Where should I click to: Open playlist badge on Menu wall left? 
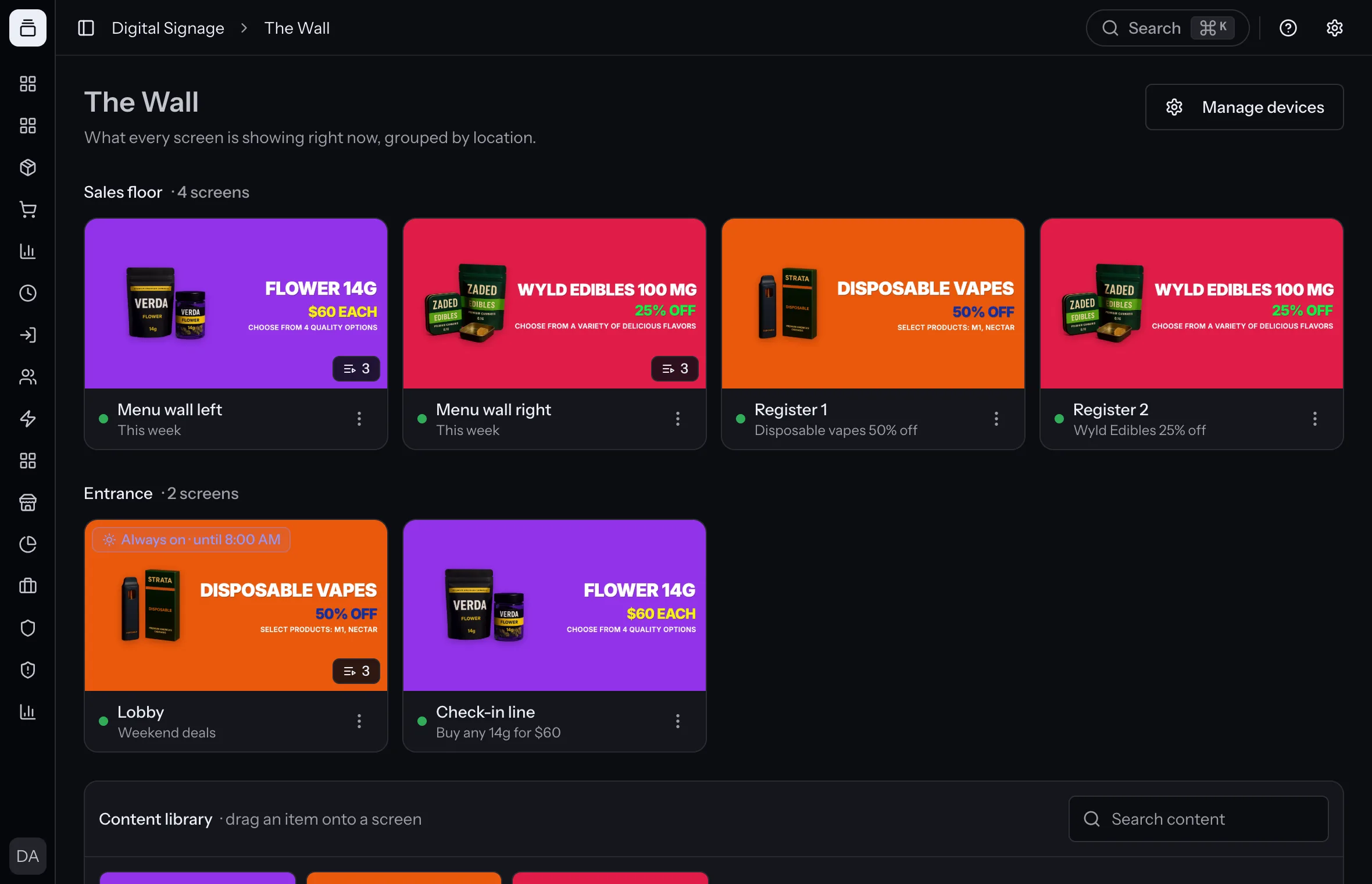(x=356, y=369)
